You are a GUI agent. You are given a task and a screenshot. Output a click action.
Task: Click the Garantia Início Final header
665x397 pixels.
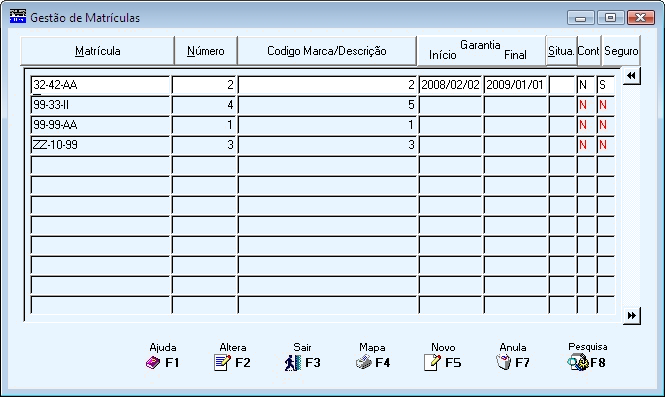[481, 51]
